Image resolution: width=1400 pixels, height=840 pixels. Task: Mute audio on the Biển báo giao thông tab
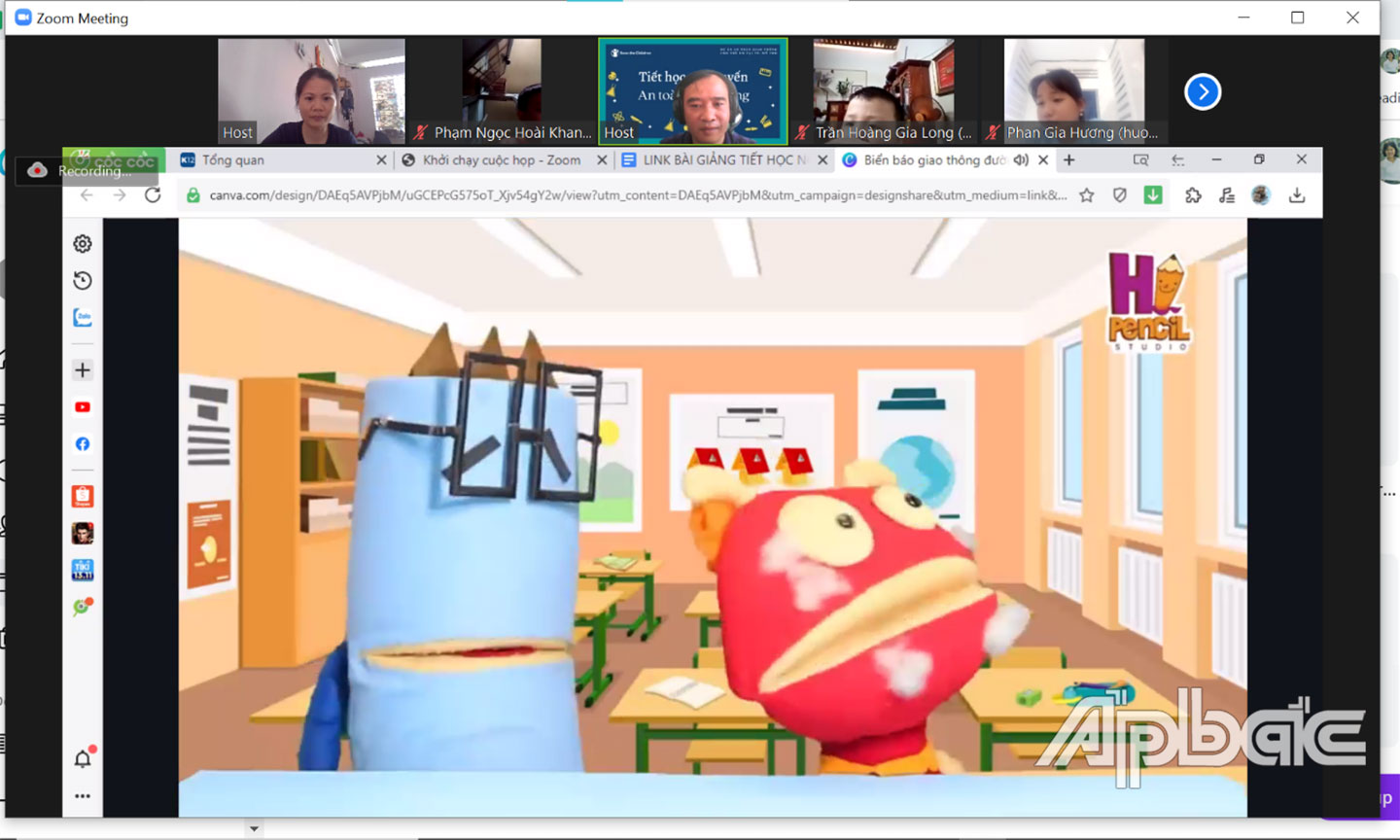1020,160
